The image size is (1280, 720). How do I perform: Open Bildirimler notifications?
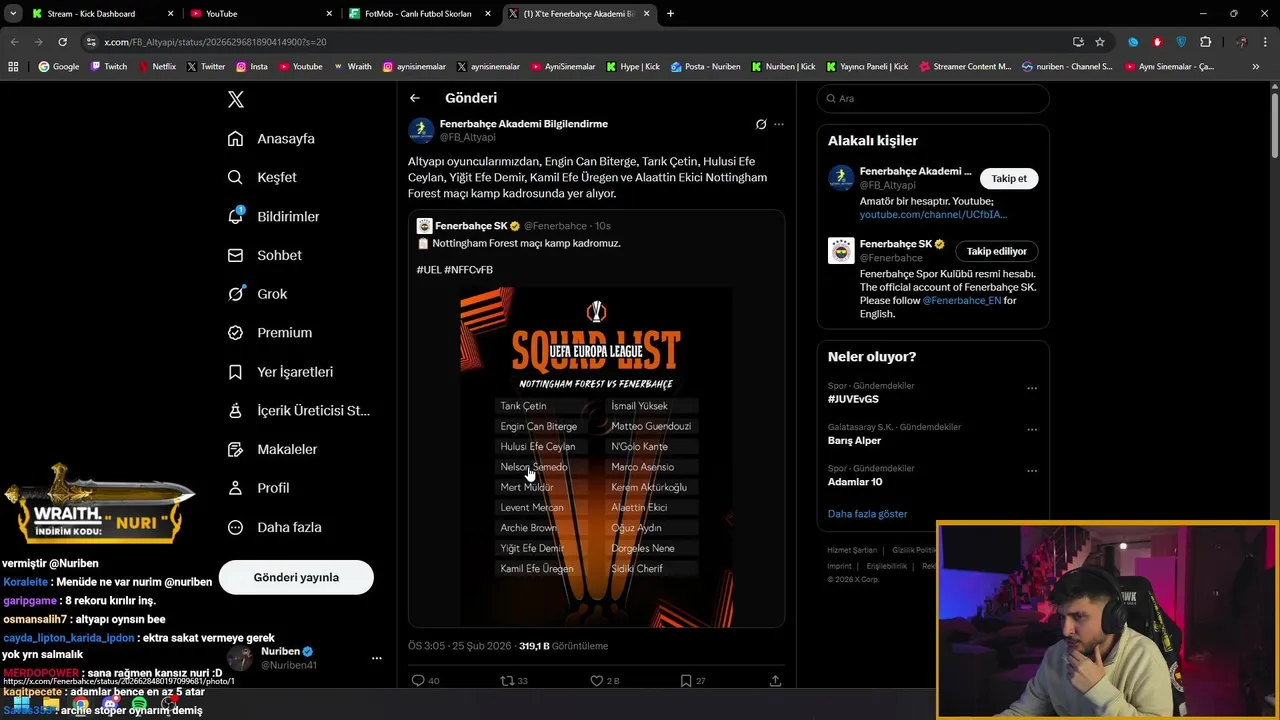point(273,216)
